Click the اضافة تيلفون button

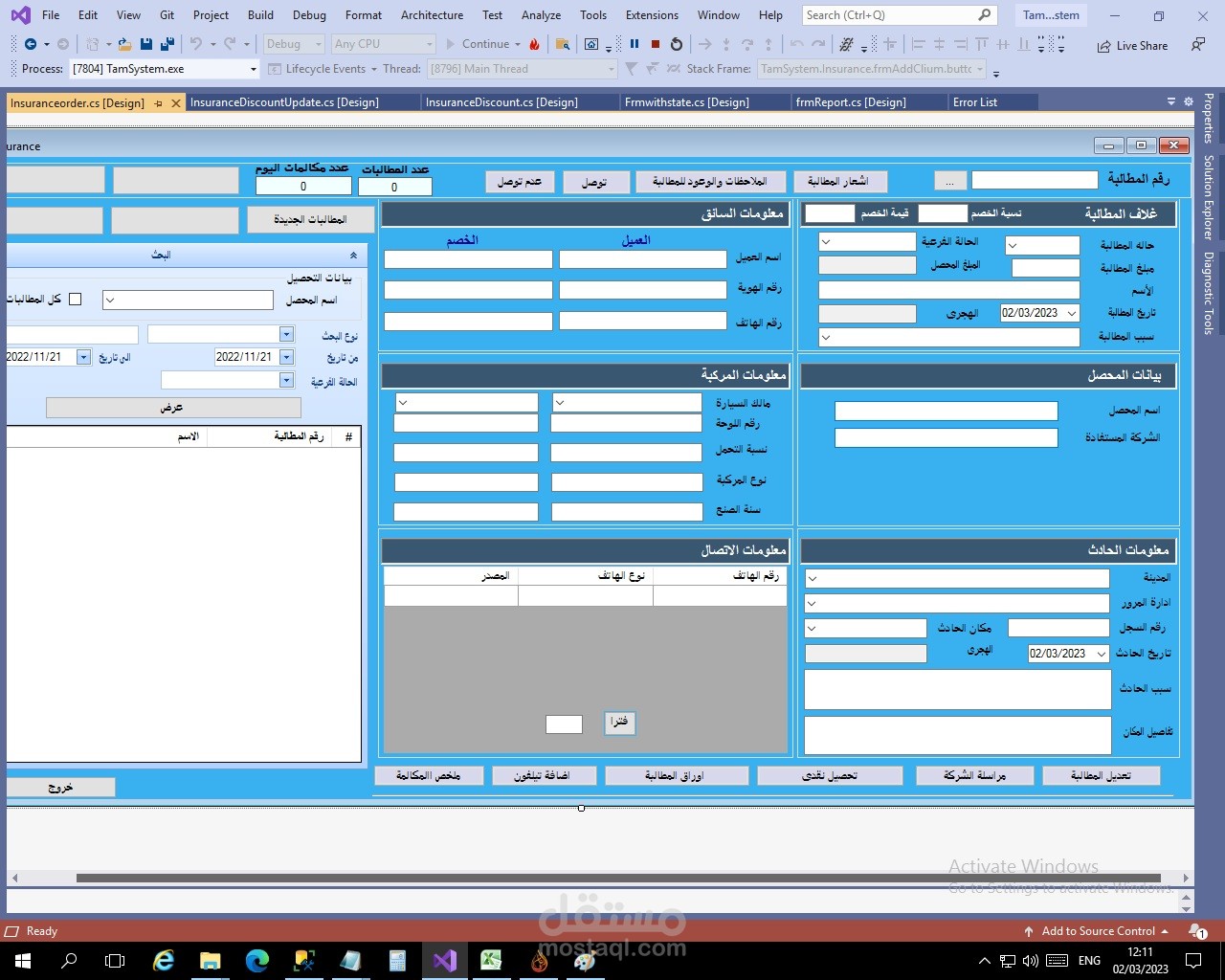click(x=543, y=775)
